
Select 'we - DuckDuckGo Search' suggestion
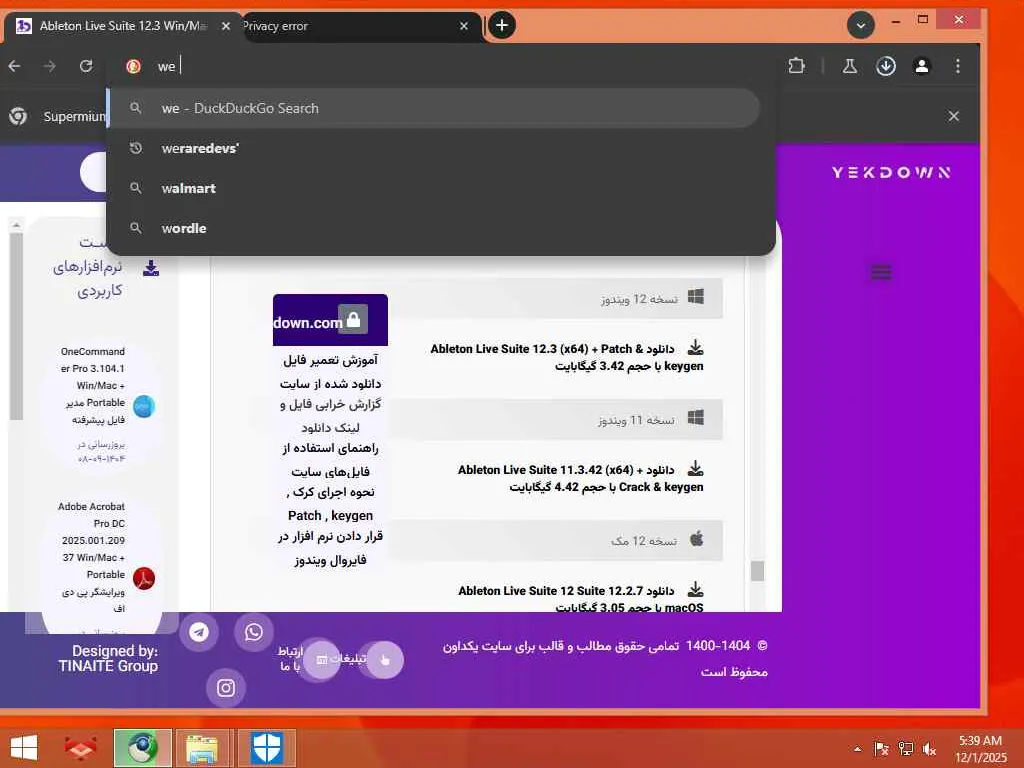[x=434, y=108]
